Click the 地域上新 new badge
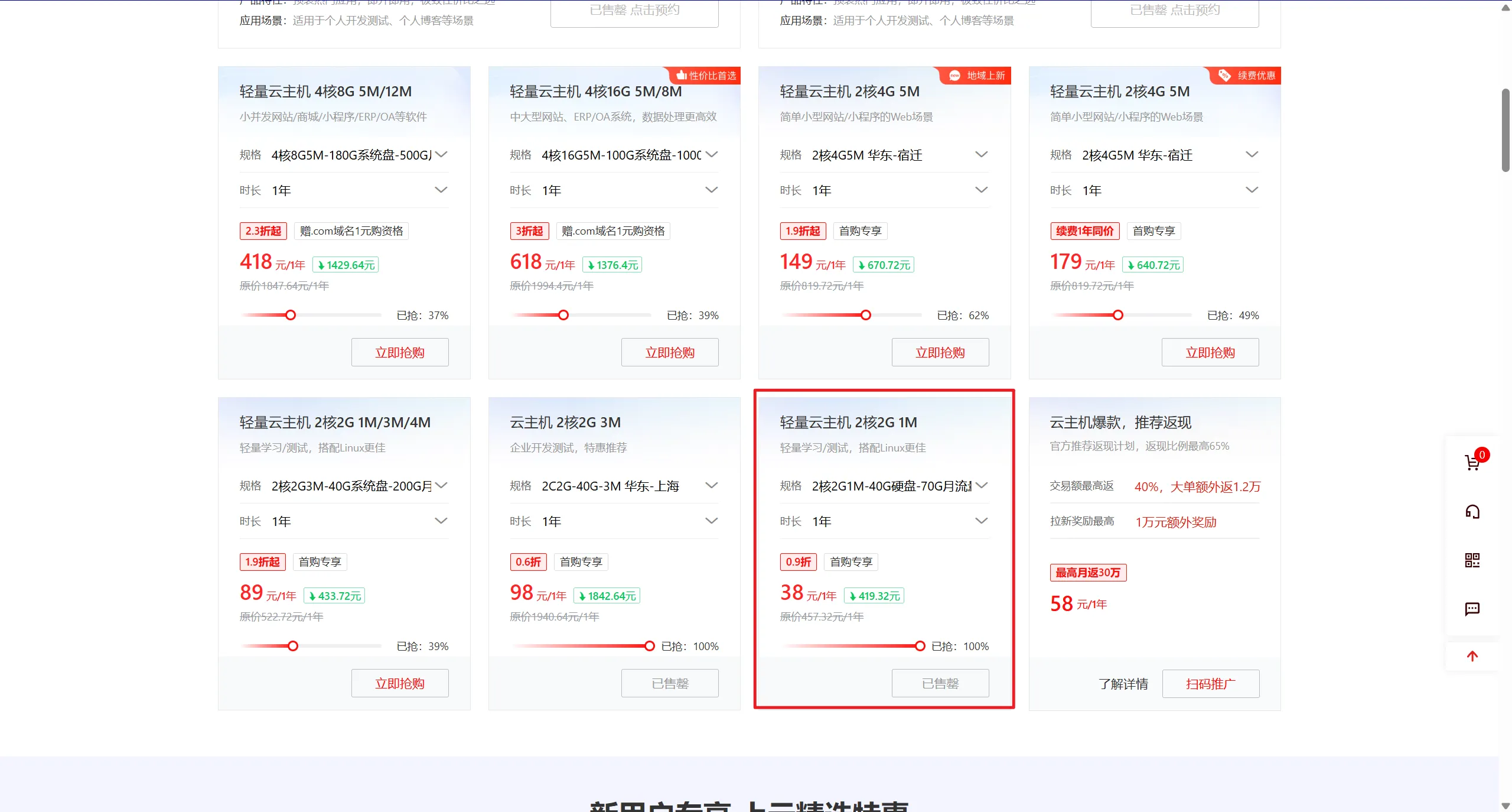Viewport: 1512px width, 812px height. (x=977, y=76)
